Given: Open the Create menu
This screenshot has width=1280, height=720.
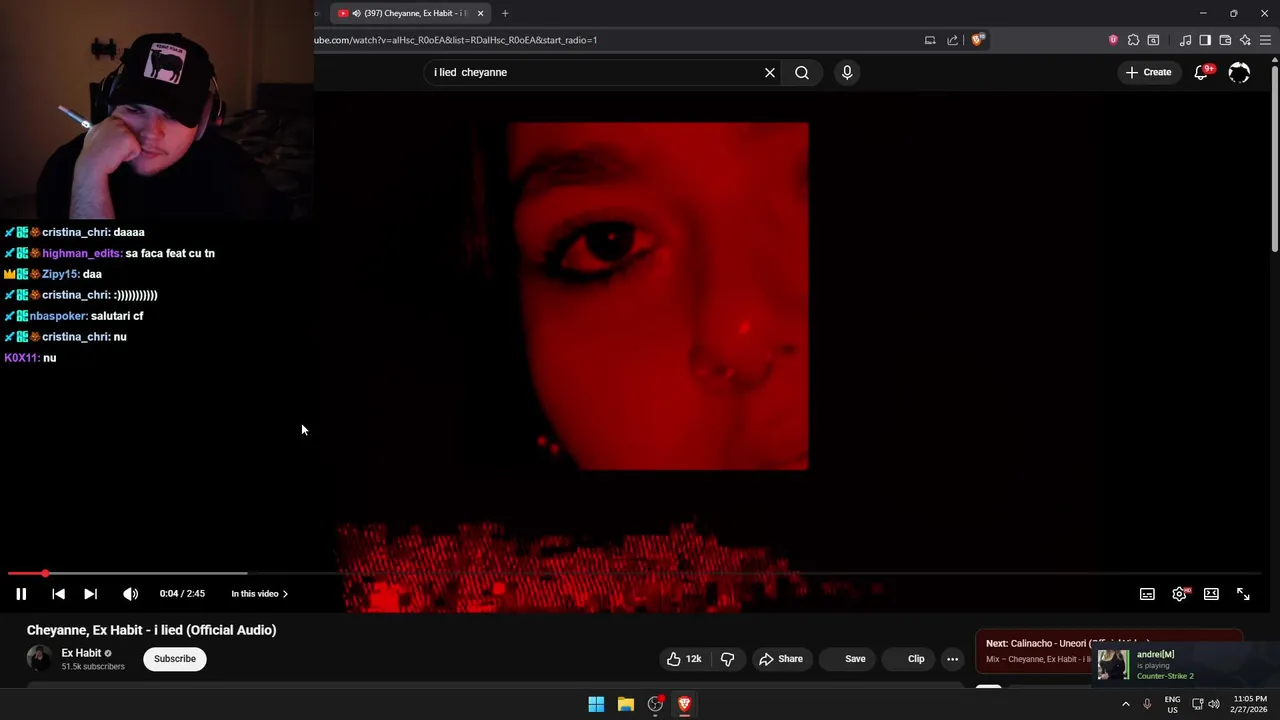Looking at the screenshot, I should click(1148, 72).
